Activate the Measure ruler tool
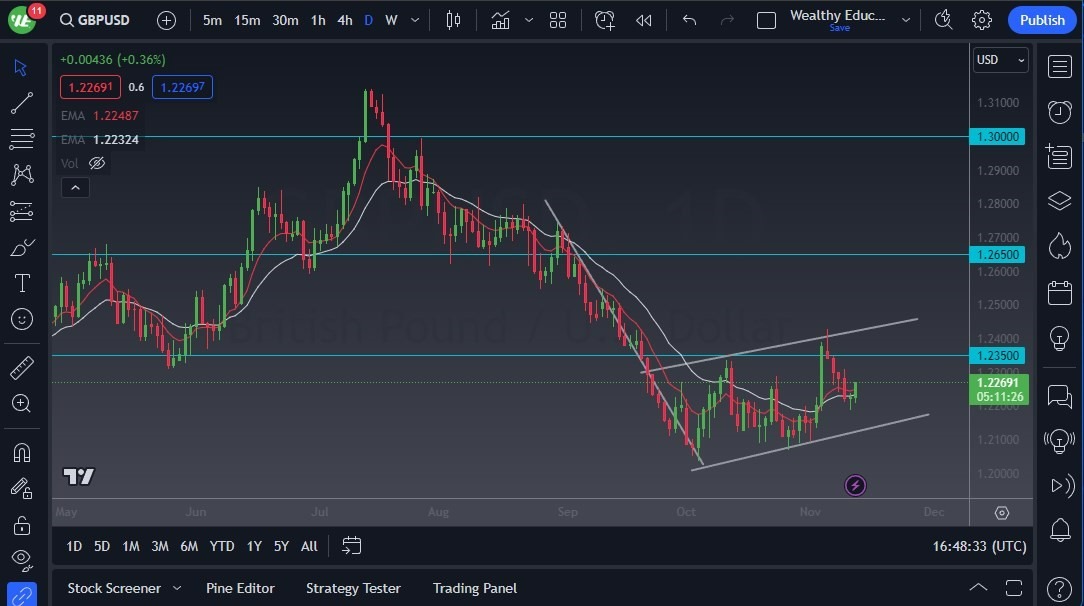Viewport: 1084px width, 606px height. point(20,367)
